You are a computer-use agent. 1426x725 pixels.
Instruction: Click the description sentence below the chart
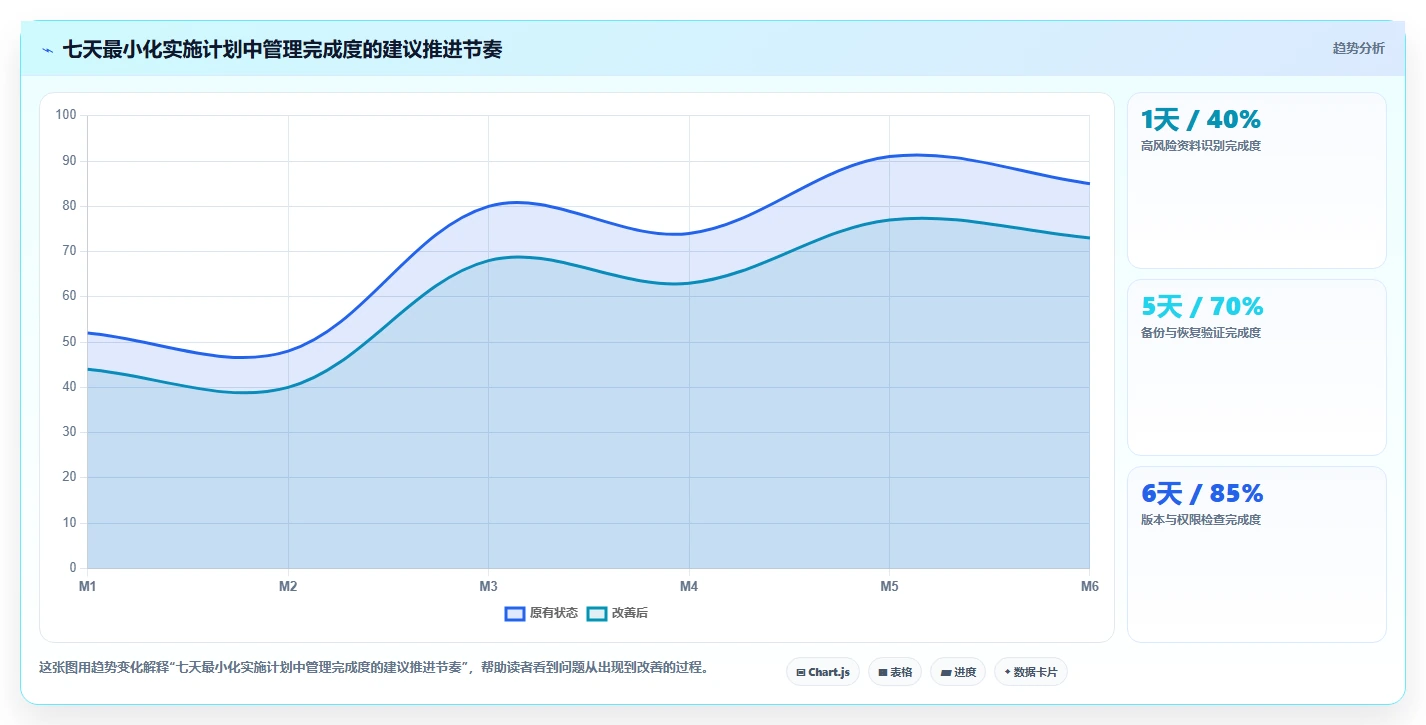point(377,668)
